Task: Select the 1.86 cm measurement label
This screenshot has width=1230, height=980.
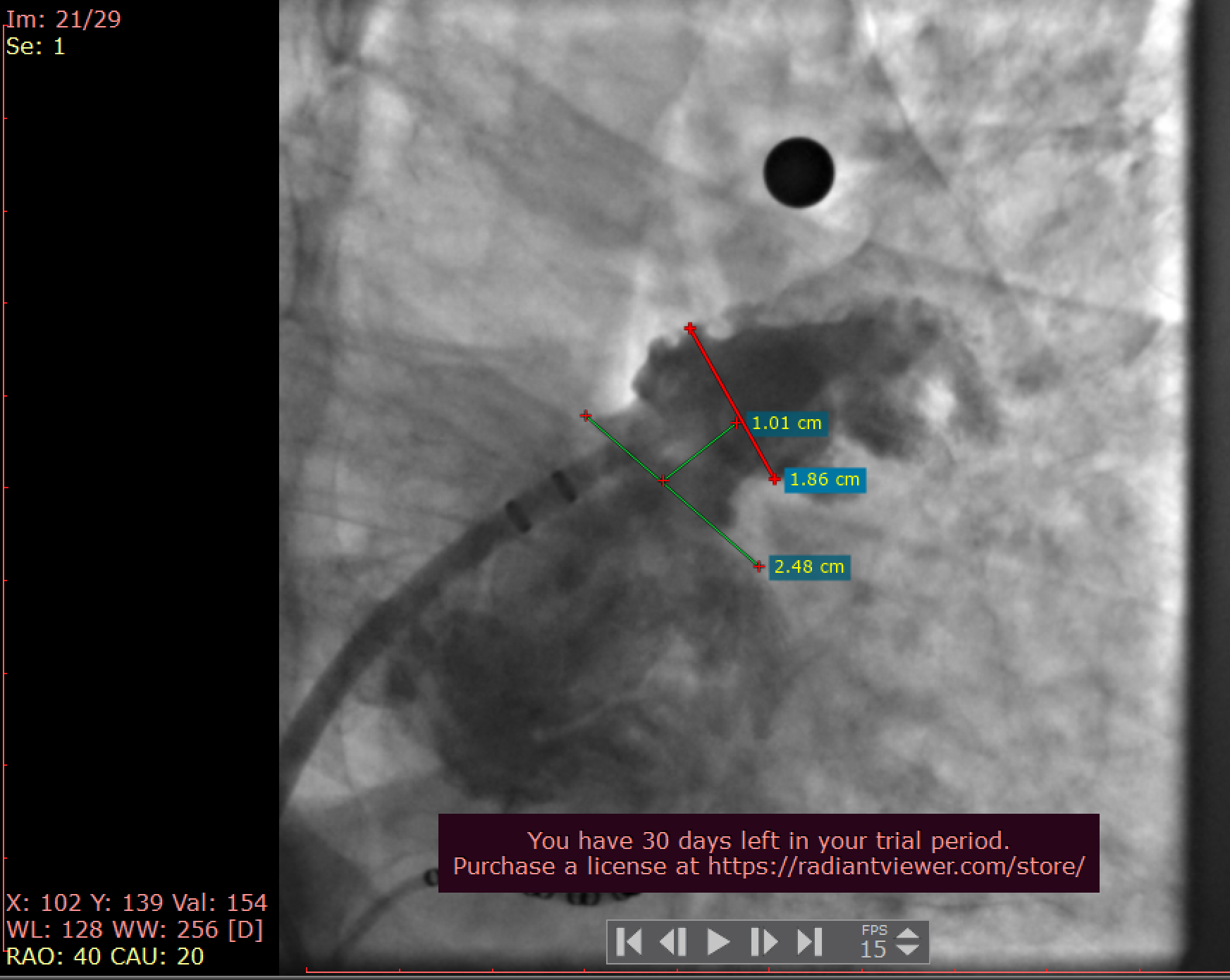Action: 825,480
